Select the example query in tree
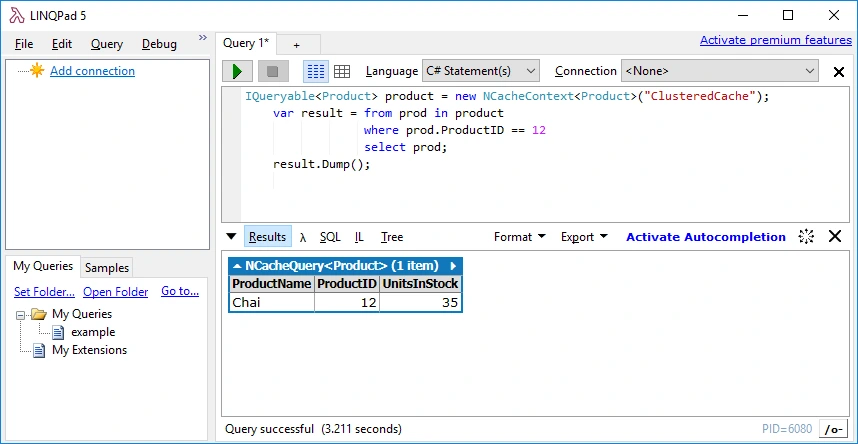858x444 pixels. click(93, 332)
